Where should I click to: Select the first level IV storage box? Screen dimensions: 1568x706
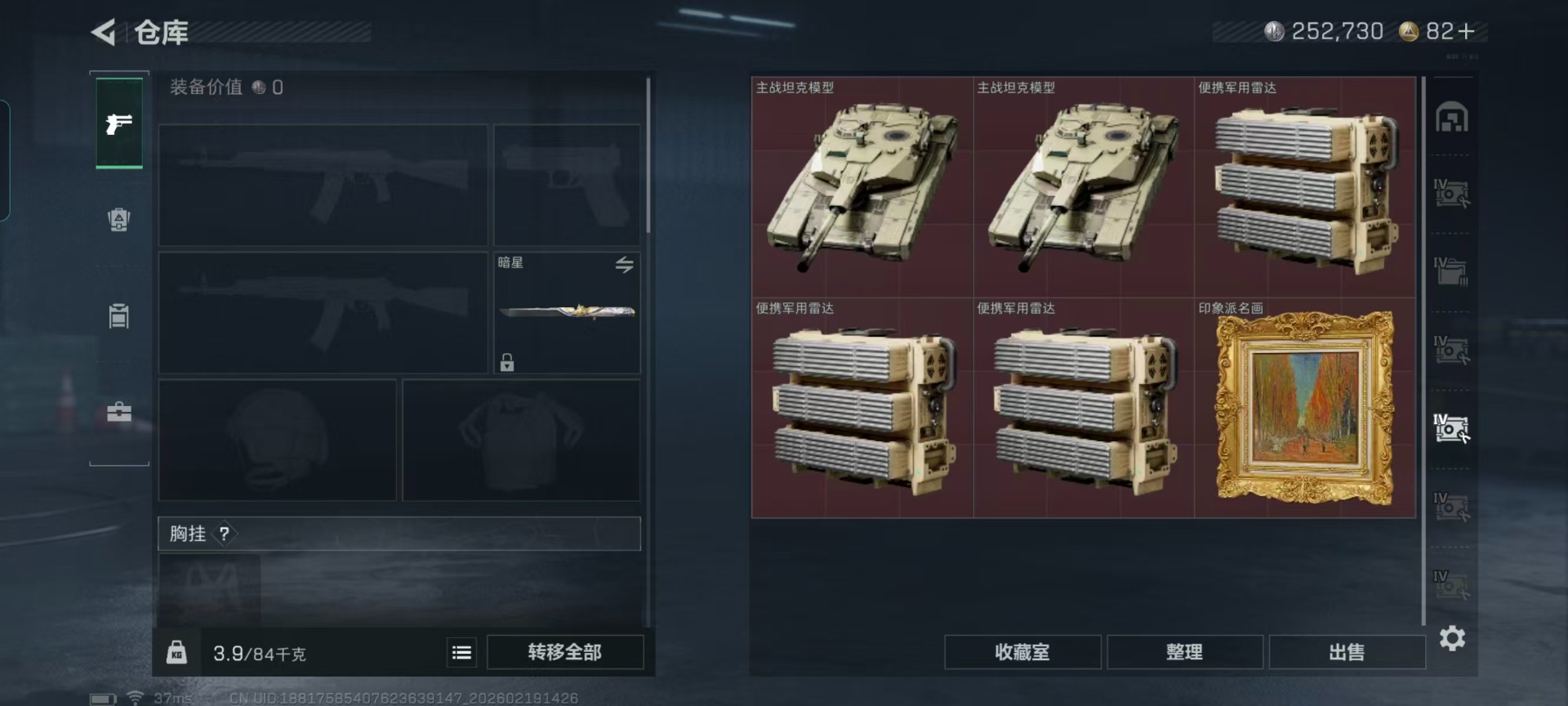pyautogui.click(x=1452, y=193)
